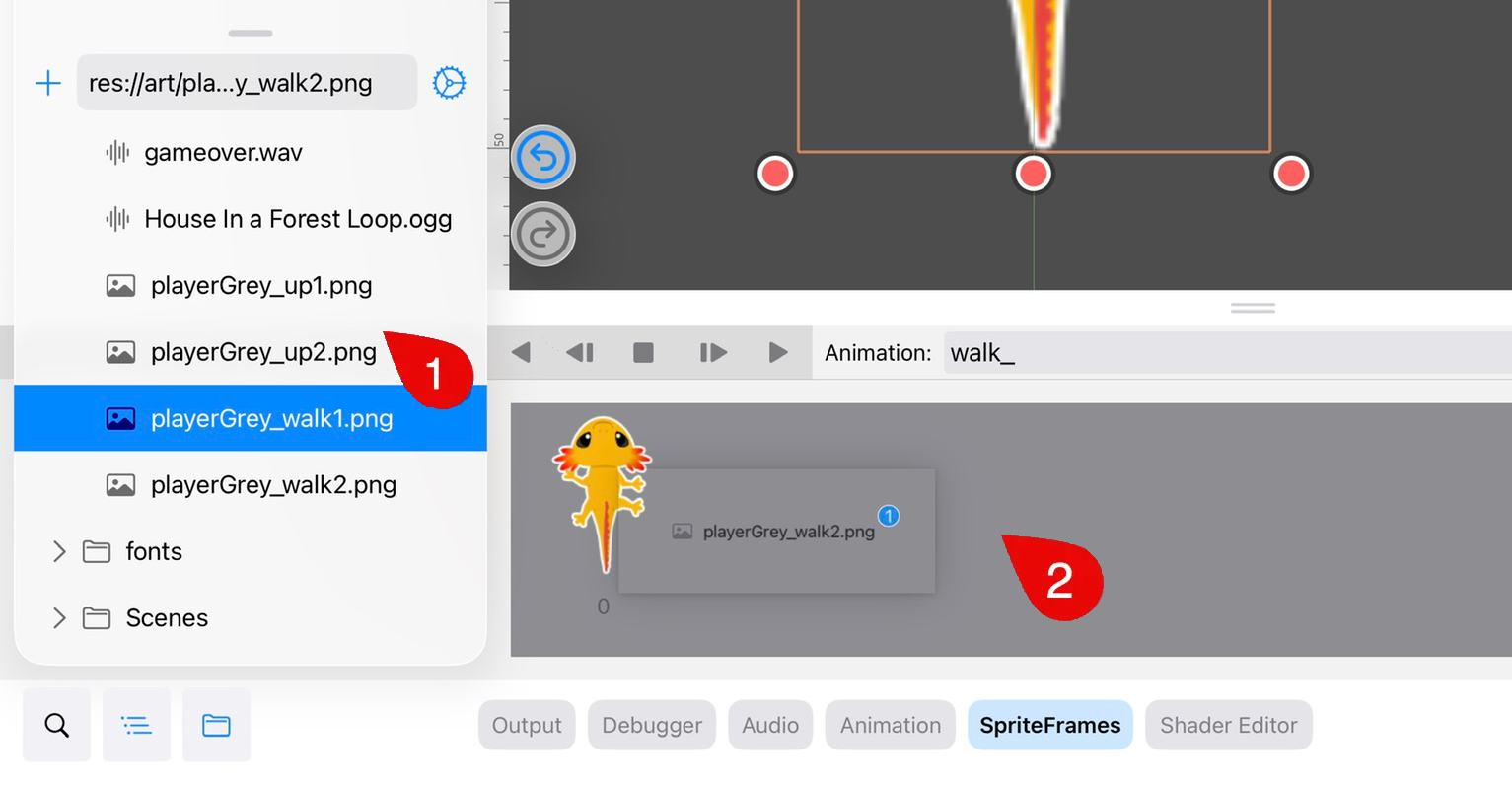Step forward to the next frame
The height and width of the screenshot is (785, 1512).
click(713, 352)
